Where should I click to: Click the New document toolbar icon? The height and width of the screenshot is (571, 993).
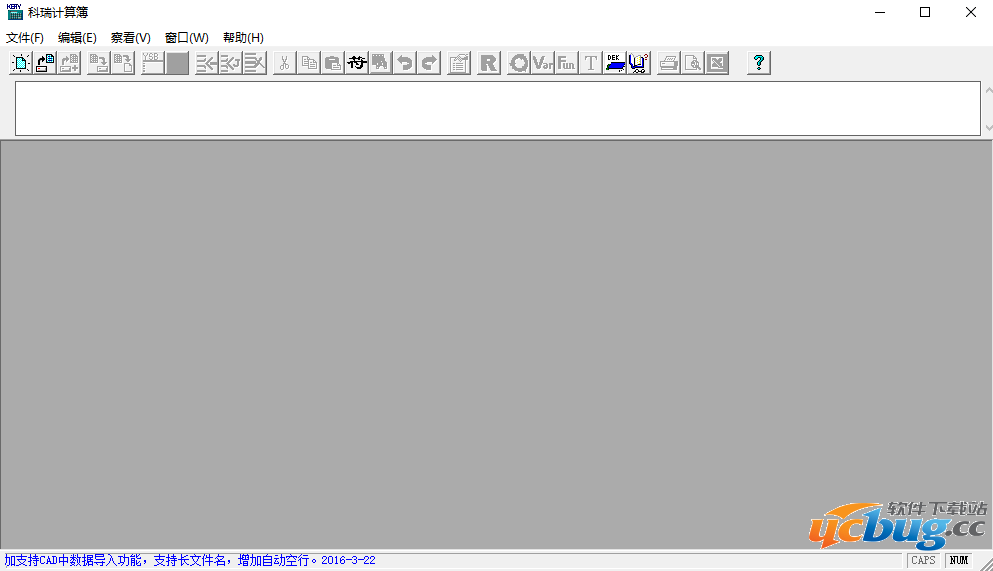click(21, 63)
